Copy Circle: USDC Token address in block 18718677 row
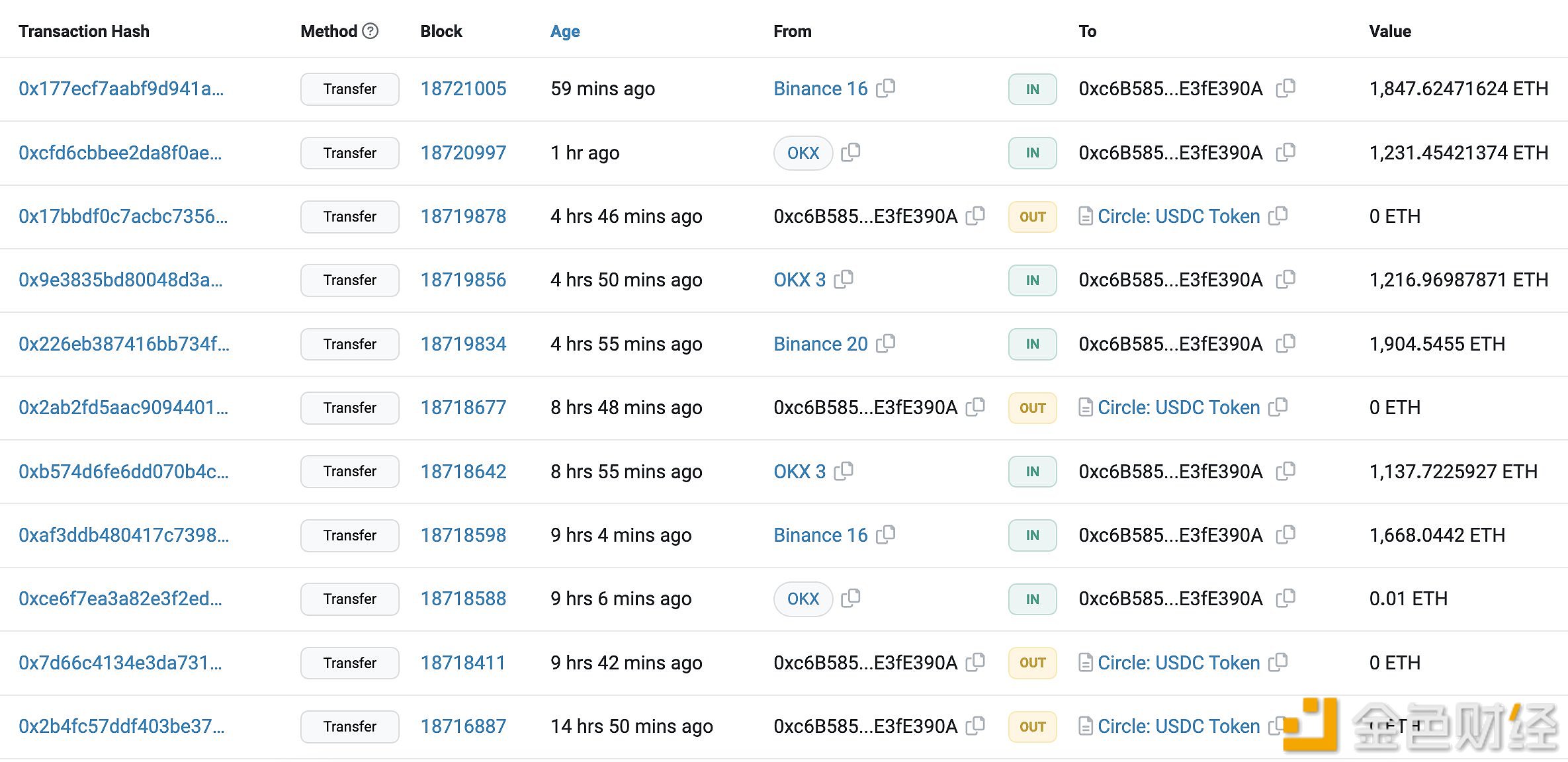Screen dimensions: 1568x762 1278,407
